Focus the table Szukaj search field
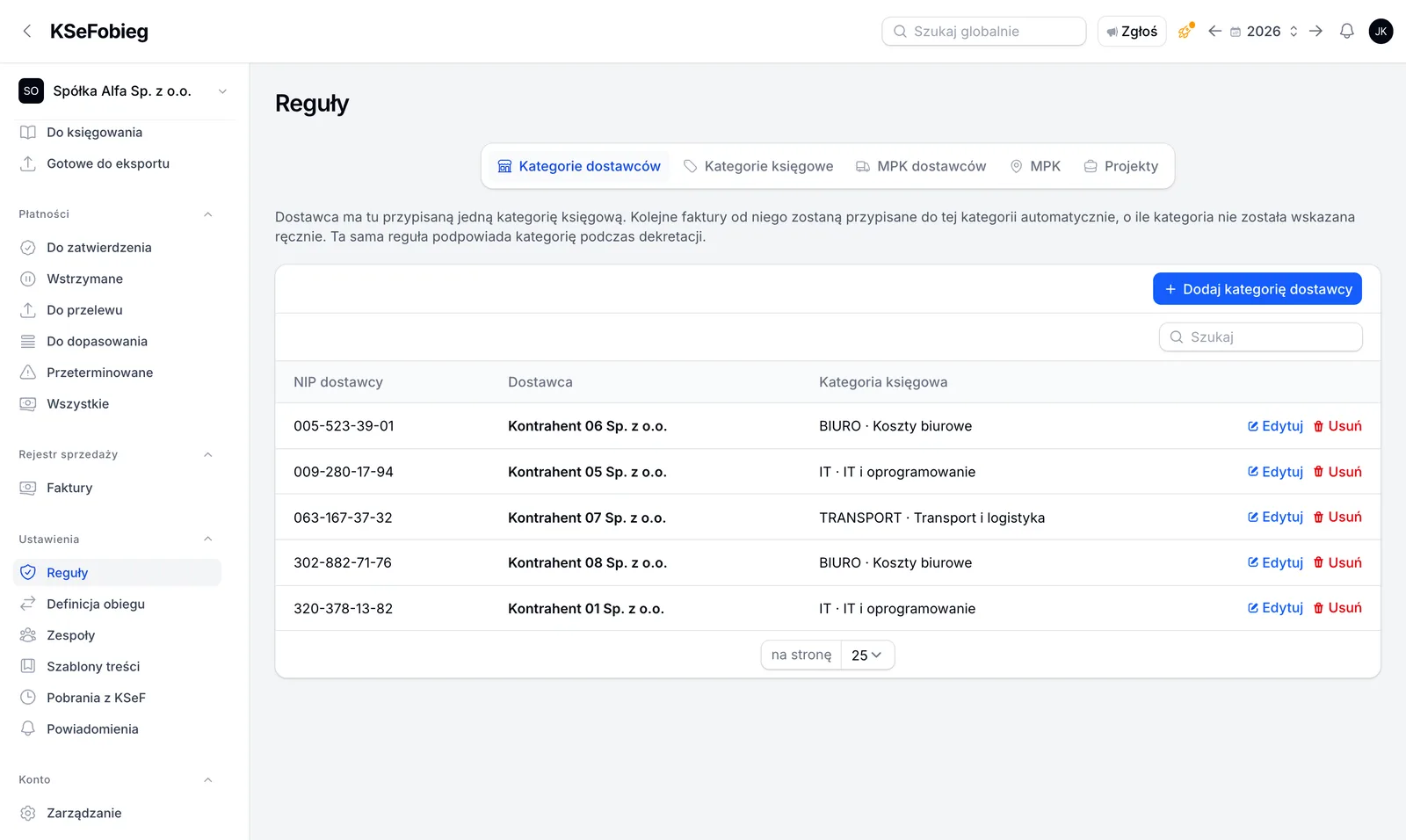Screen dimensions: 1406x840 coord(1261,337)
